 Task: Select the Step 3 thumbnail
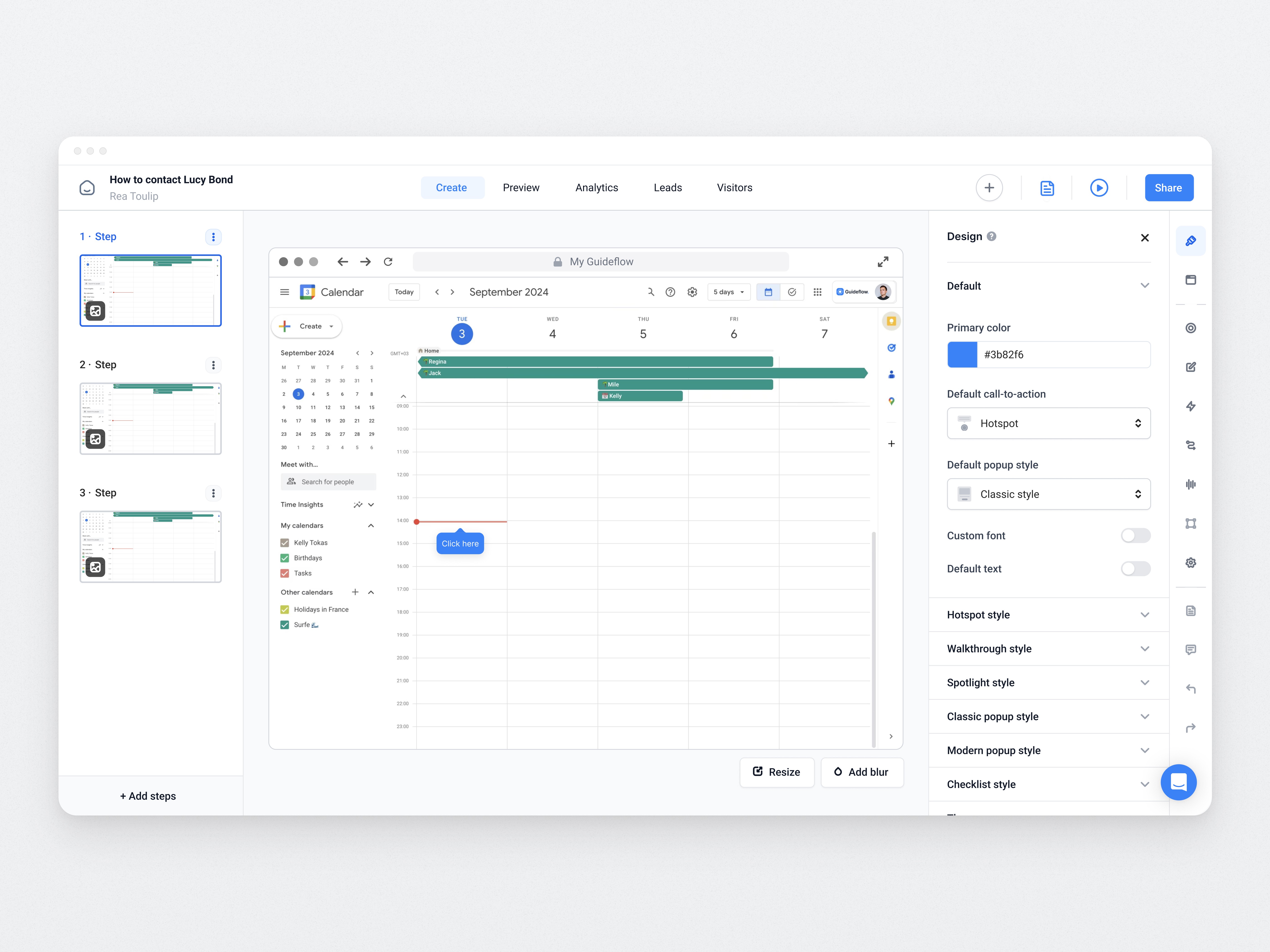[150, 547]
